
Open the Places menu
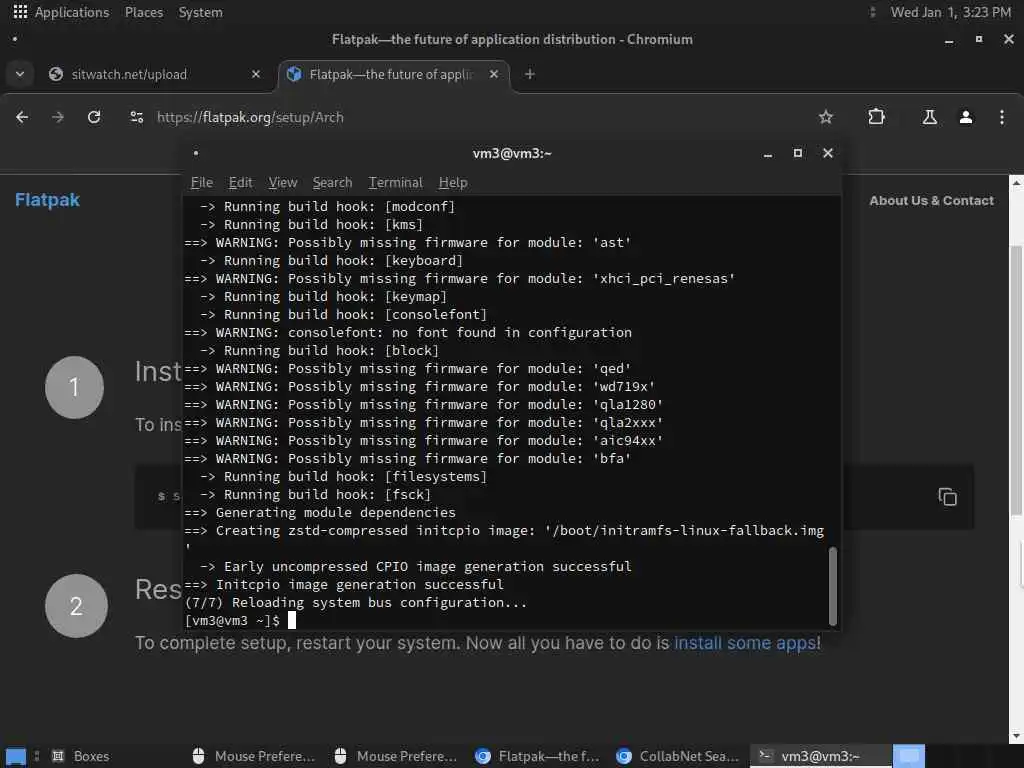144,12
